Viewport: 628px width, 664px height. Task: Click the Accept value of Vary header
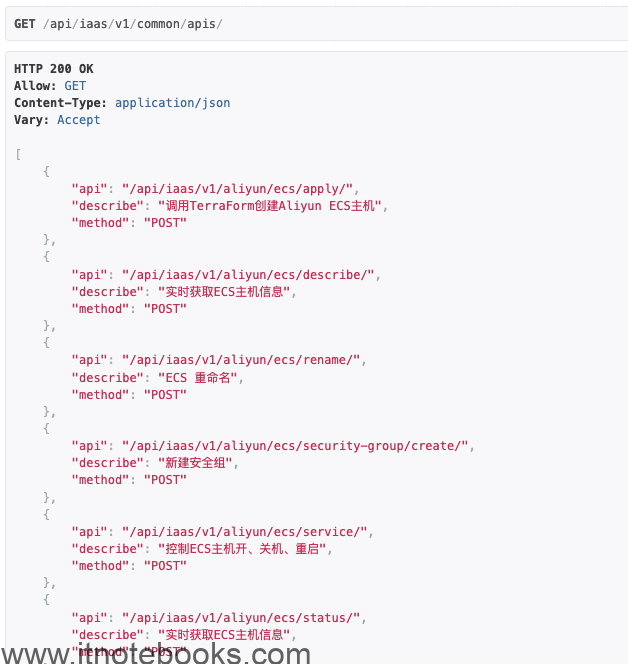click(x=79, y=120)
